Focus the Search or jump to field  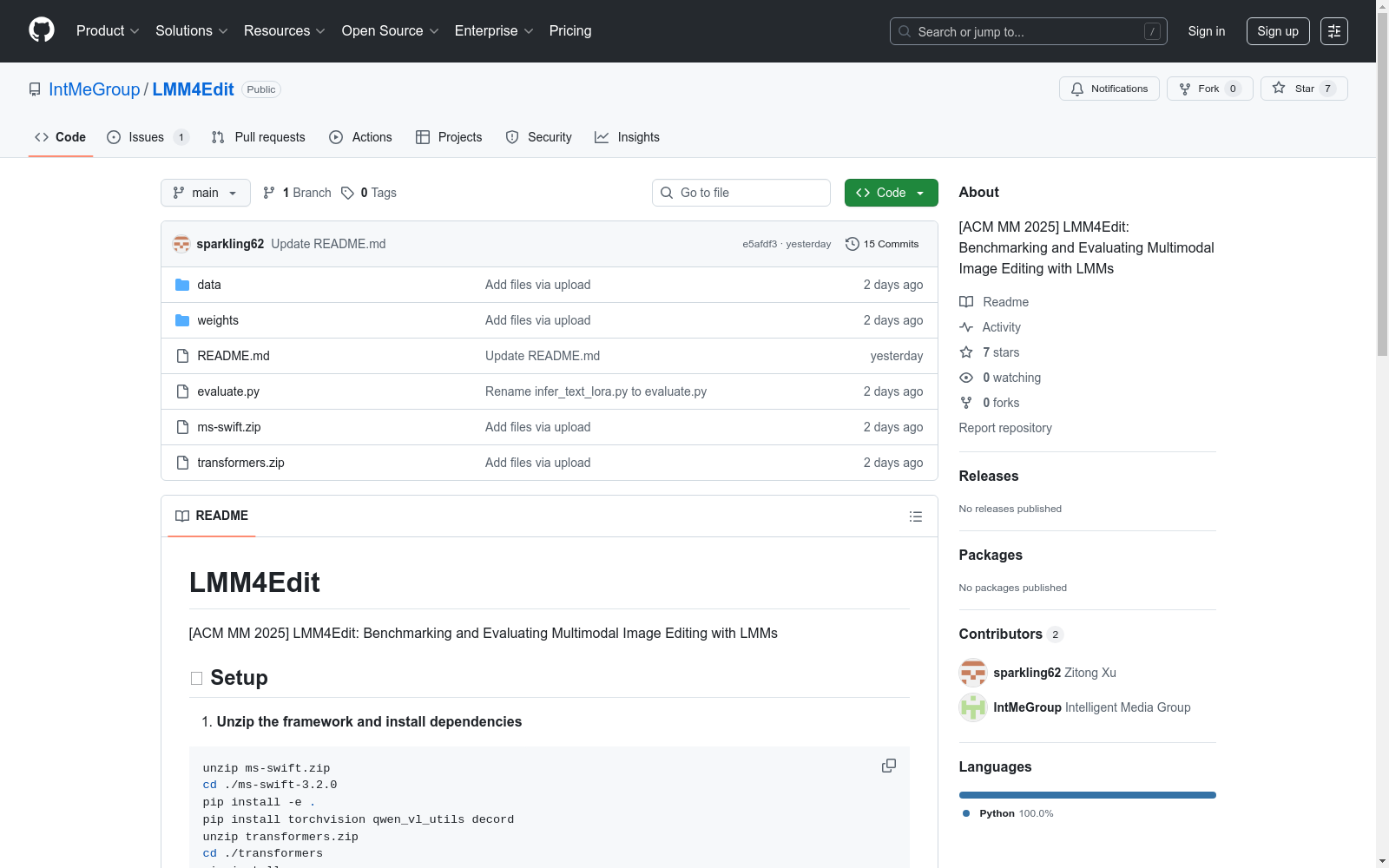tap(1029, 31)
